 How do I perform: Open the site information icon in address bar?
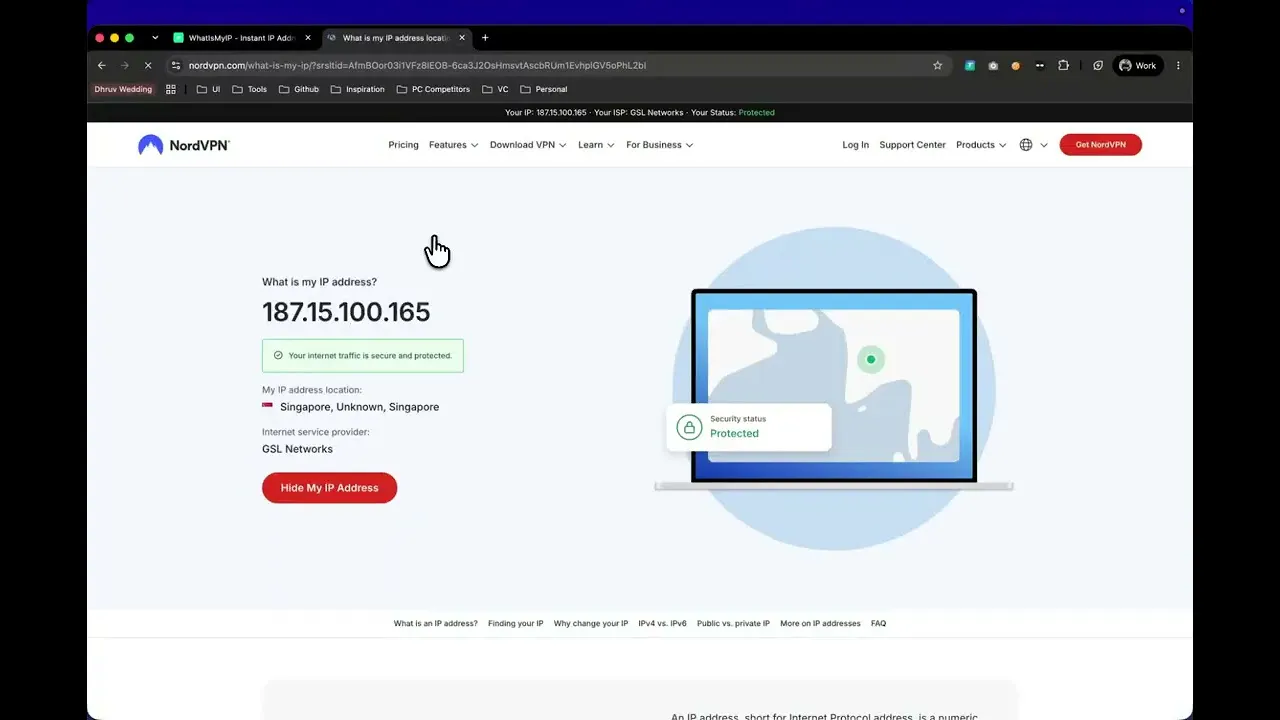[x=176, y=66]
